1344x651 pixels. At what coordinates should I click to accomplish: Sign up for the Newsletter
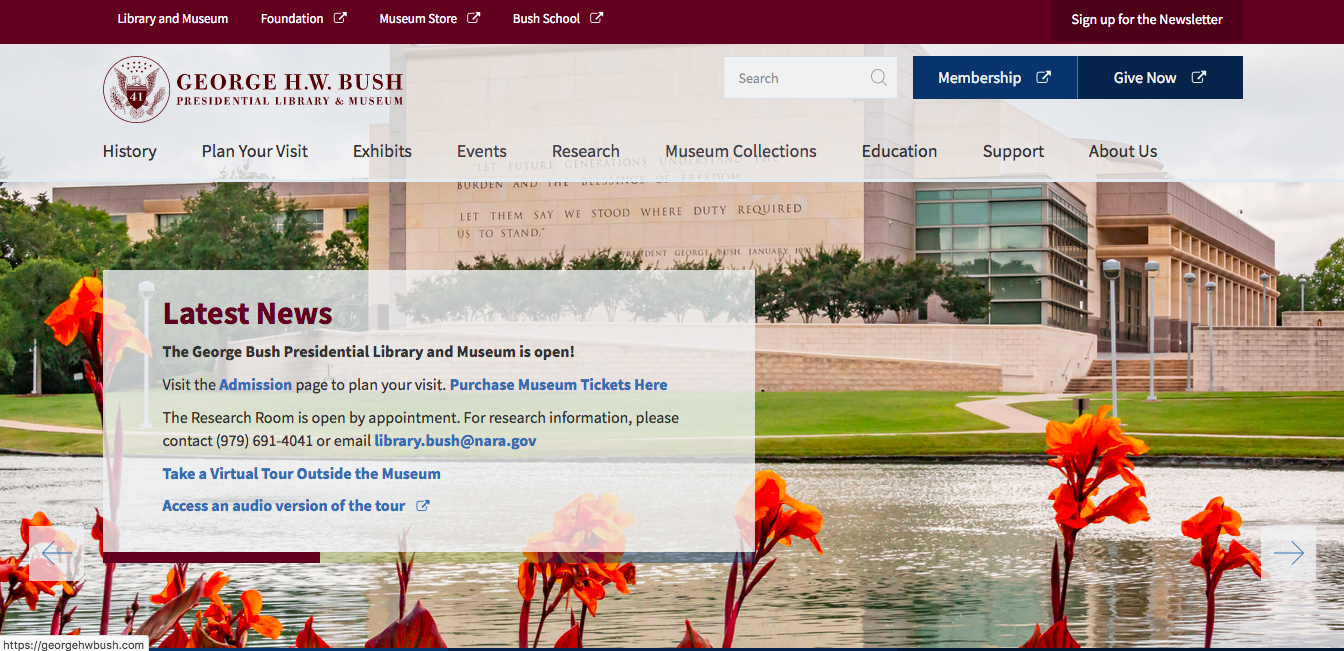click(x=1146, y=20)
